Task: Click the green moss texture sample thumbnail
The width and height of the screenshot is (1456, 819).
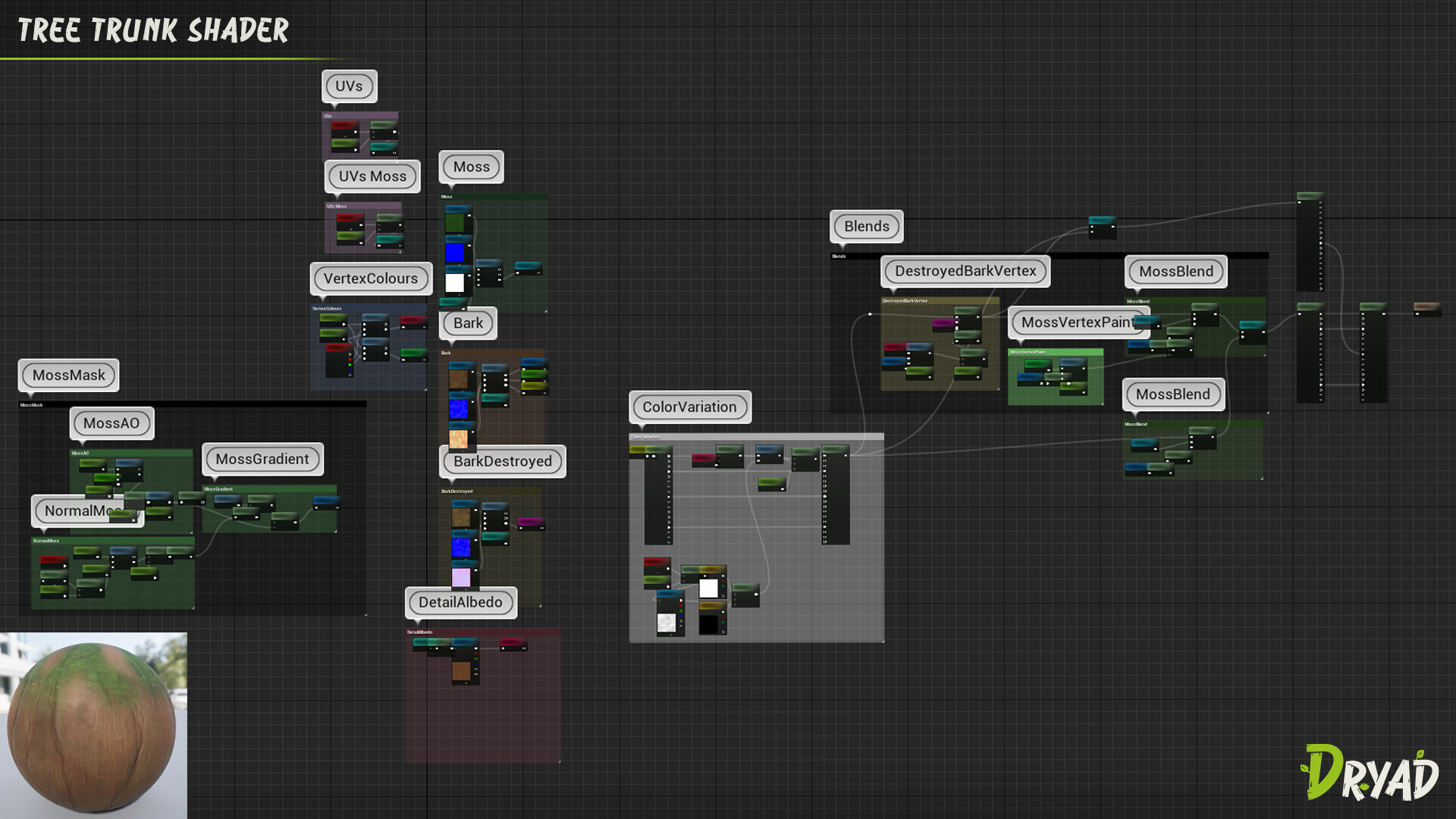Action: [454, 223]
